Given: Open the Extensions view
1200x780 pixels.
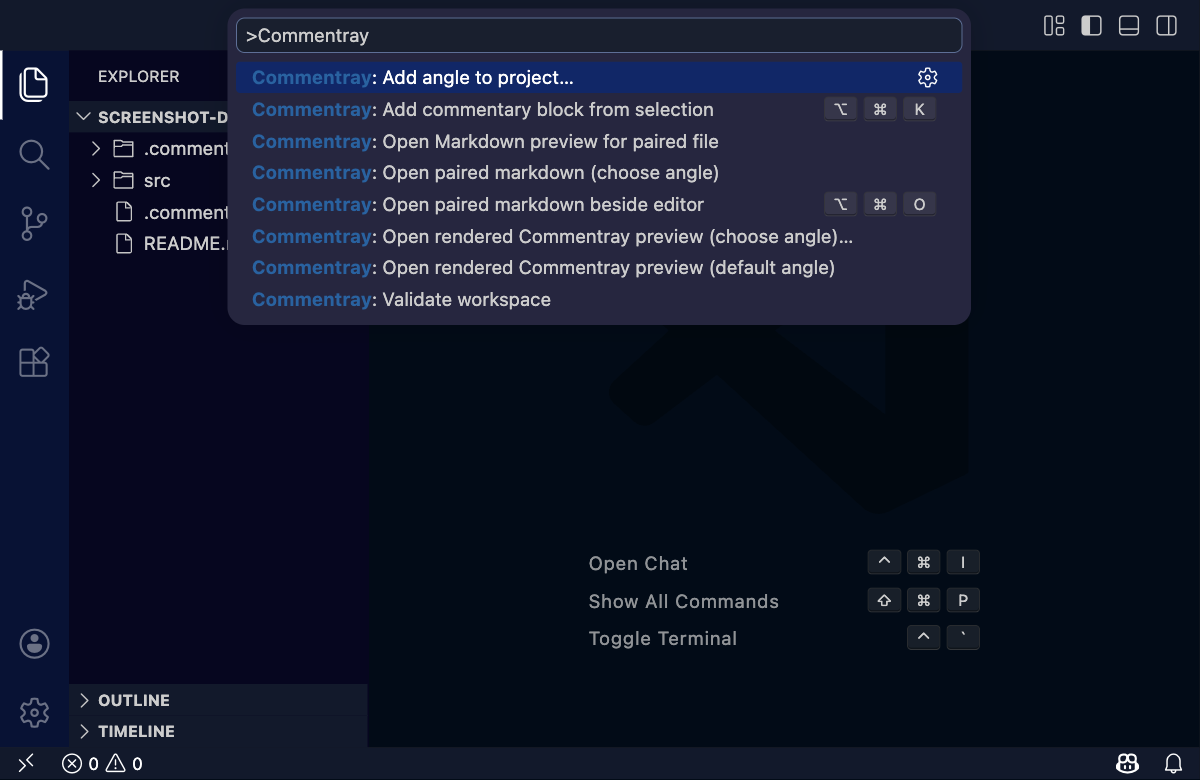Looking at the screenshot, I should tap(34, 362).
